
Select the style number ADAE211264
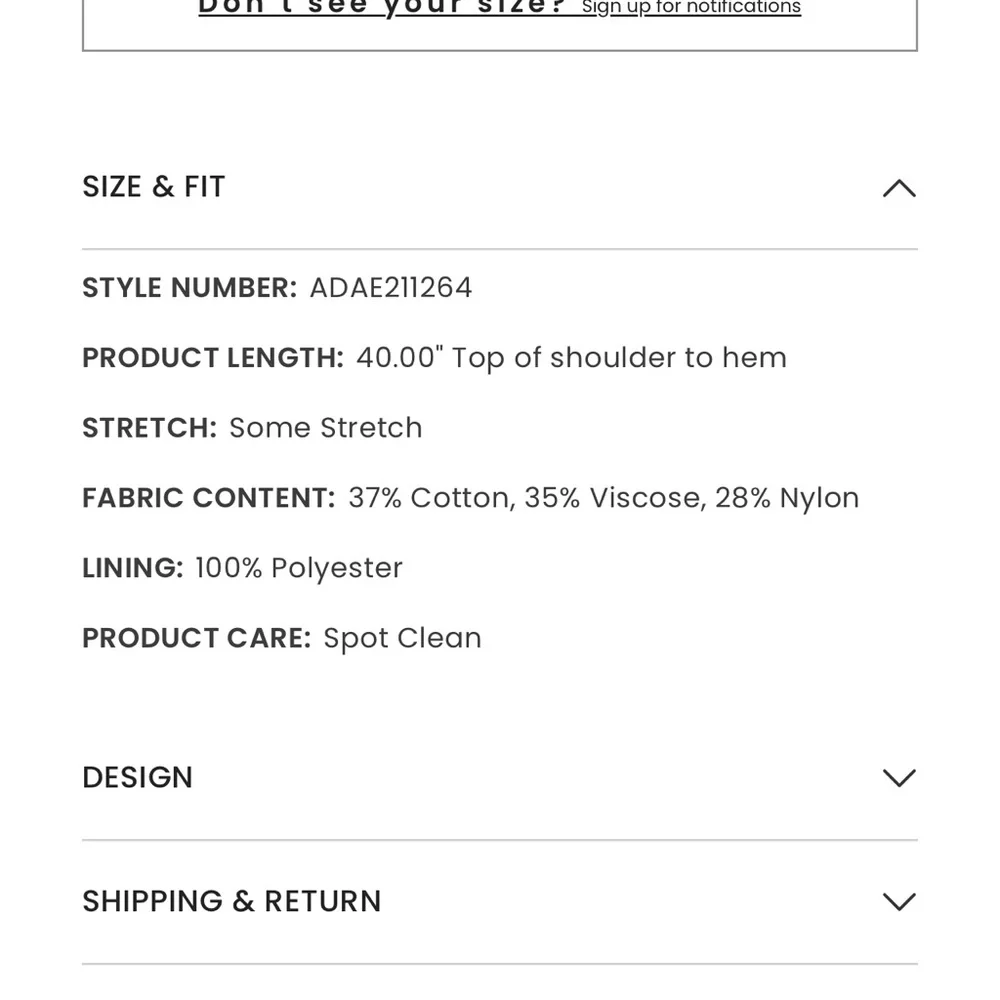click(x=391, y=288)
